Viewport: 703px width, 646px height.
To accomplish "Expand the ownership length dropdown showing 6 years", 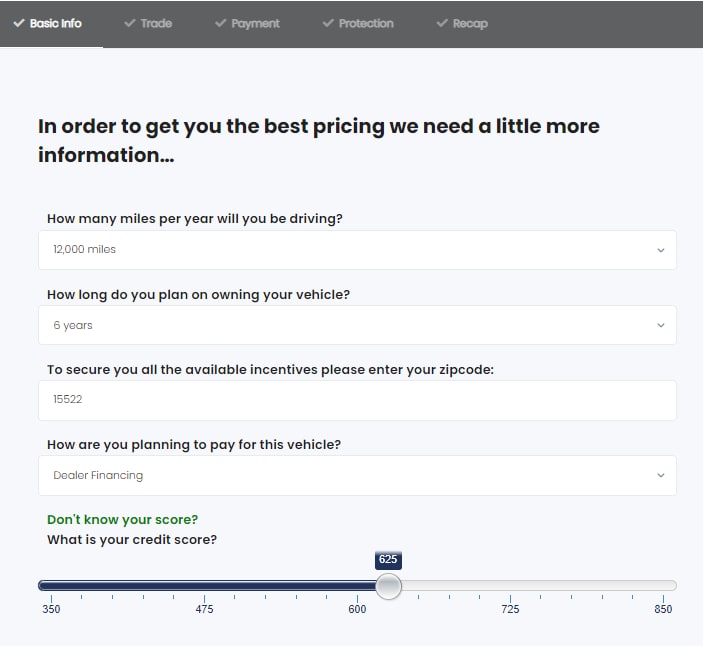I will [x=357, y=325].
